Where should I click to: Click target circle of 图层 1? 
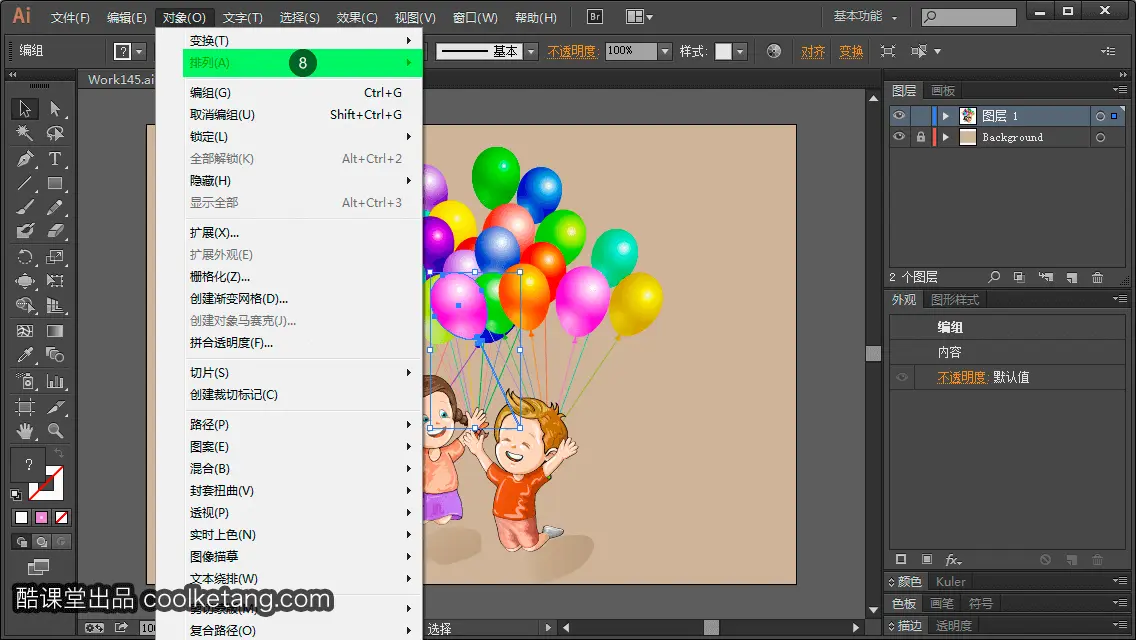(x=1100, y=116)
